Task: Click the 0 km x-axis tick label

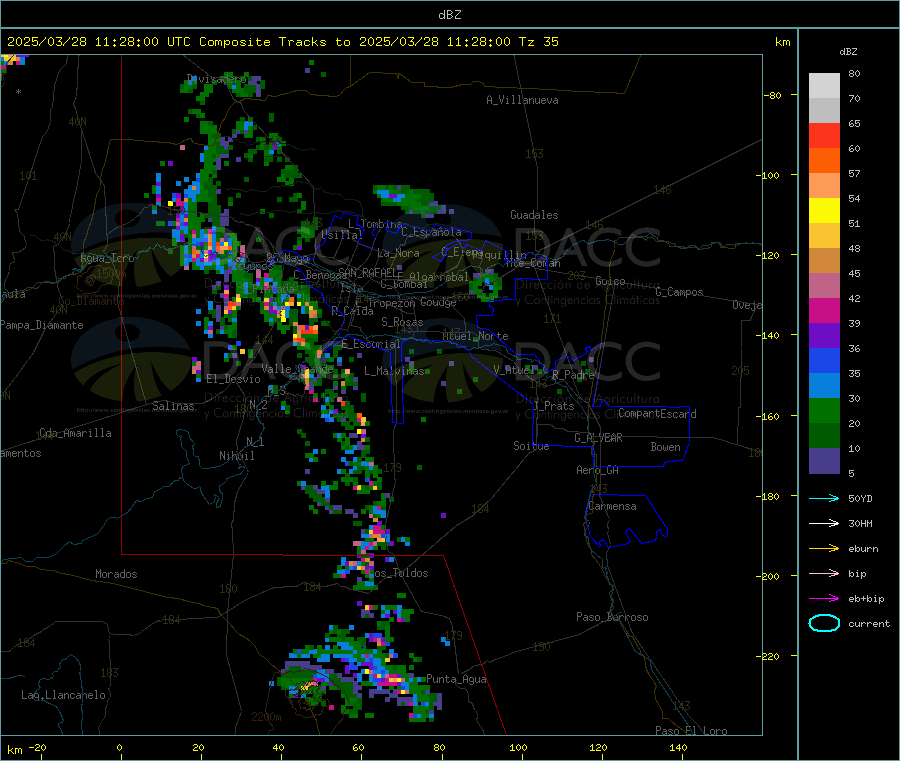Action: coord(119,747)
